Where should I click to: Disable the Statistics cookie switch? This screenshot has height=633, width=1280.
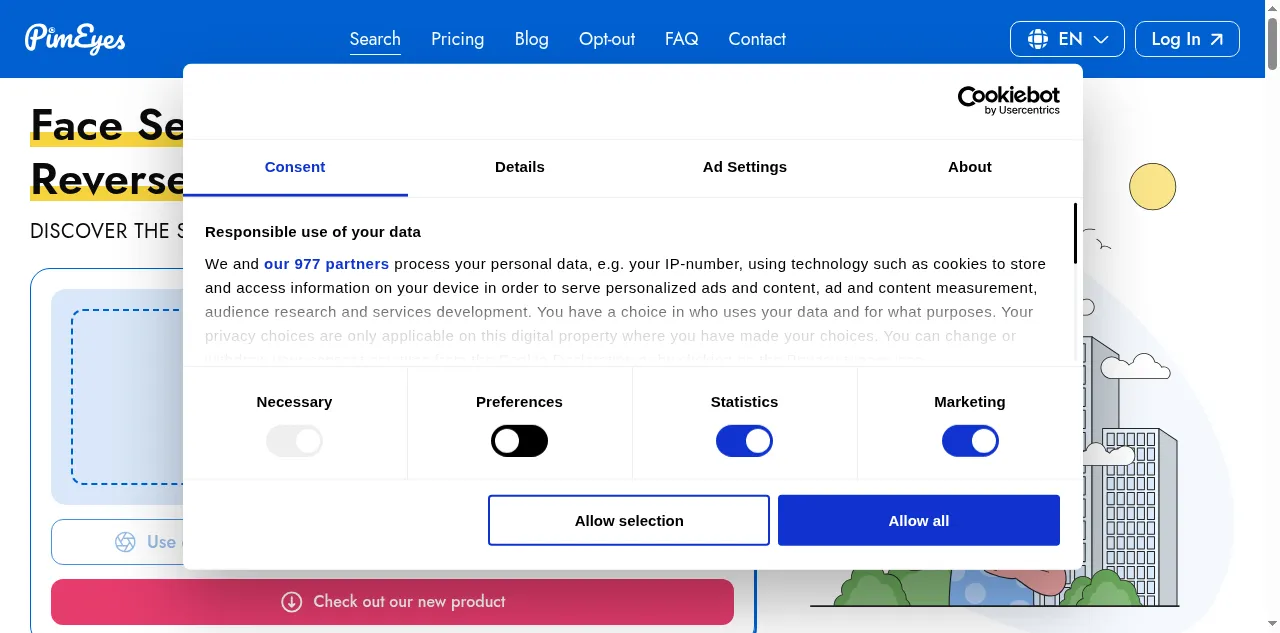pos(744,441)
